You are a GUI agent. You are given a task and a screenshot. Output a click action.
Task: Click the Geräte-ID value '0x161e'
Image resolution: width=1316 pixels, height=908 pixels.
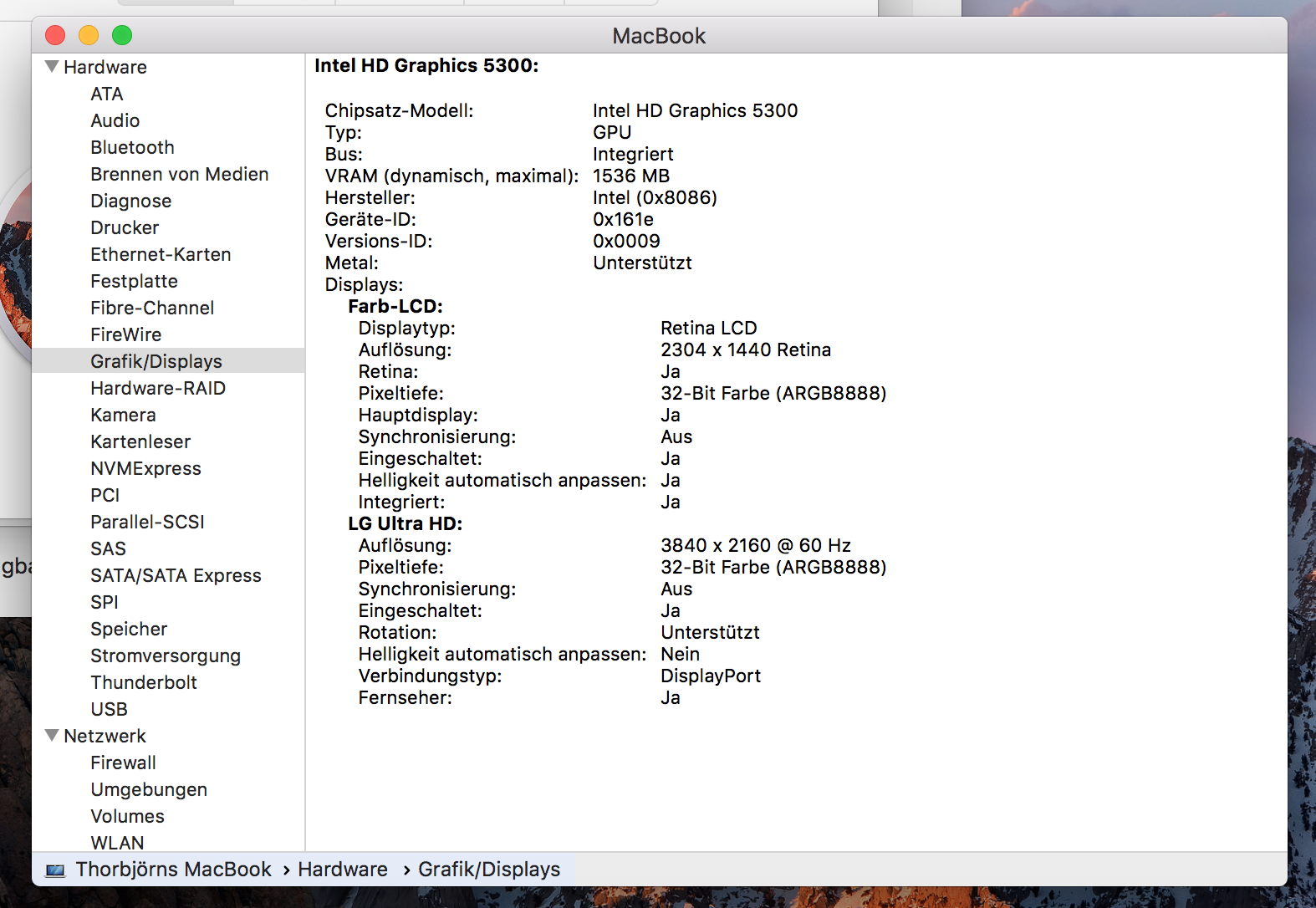pyautogui.click(x=624, y=219)
